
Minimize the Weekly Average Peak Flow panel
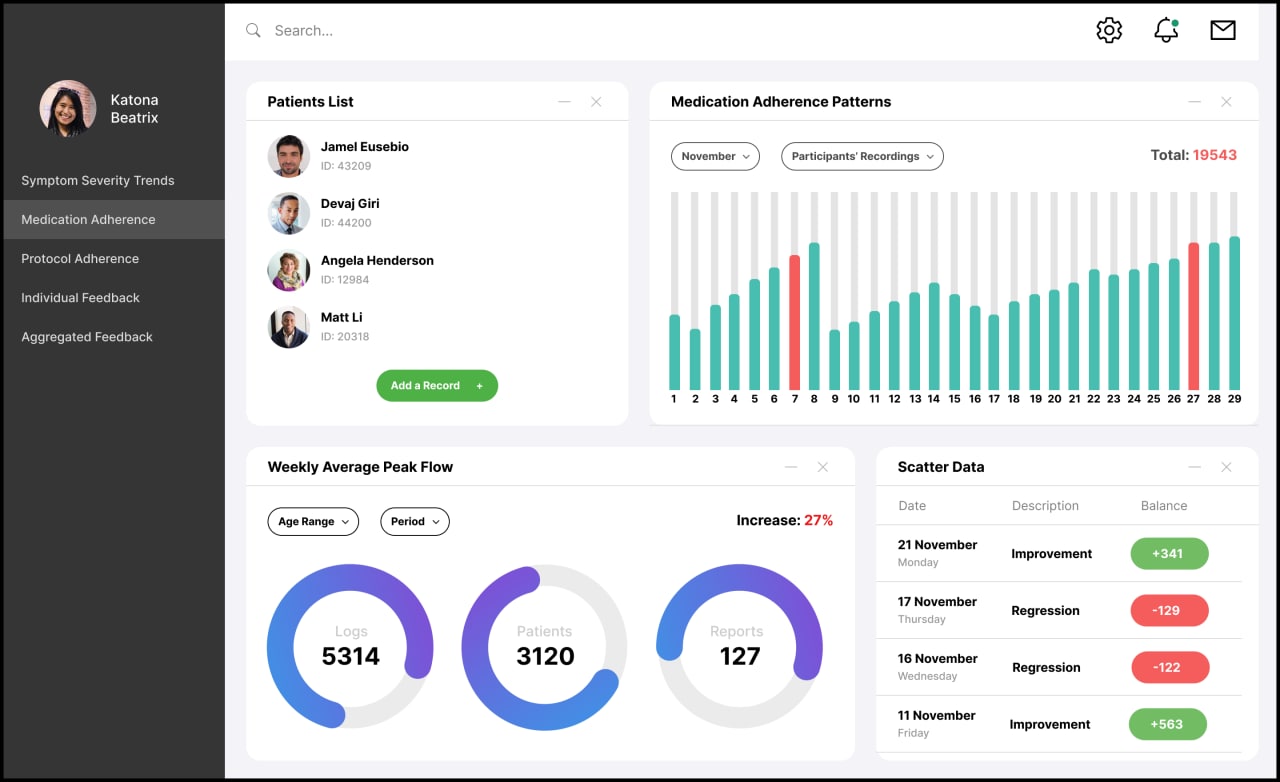(791, 467)
